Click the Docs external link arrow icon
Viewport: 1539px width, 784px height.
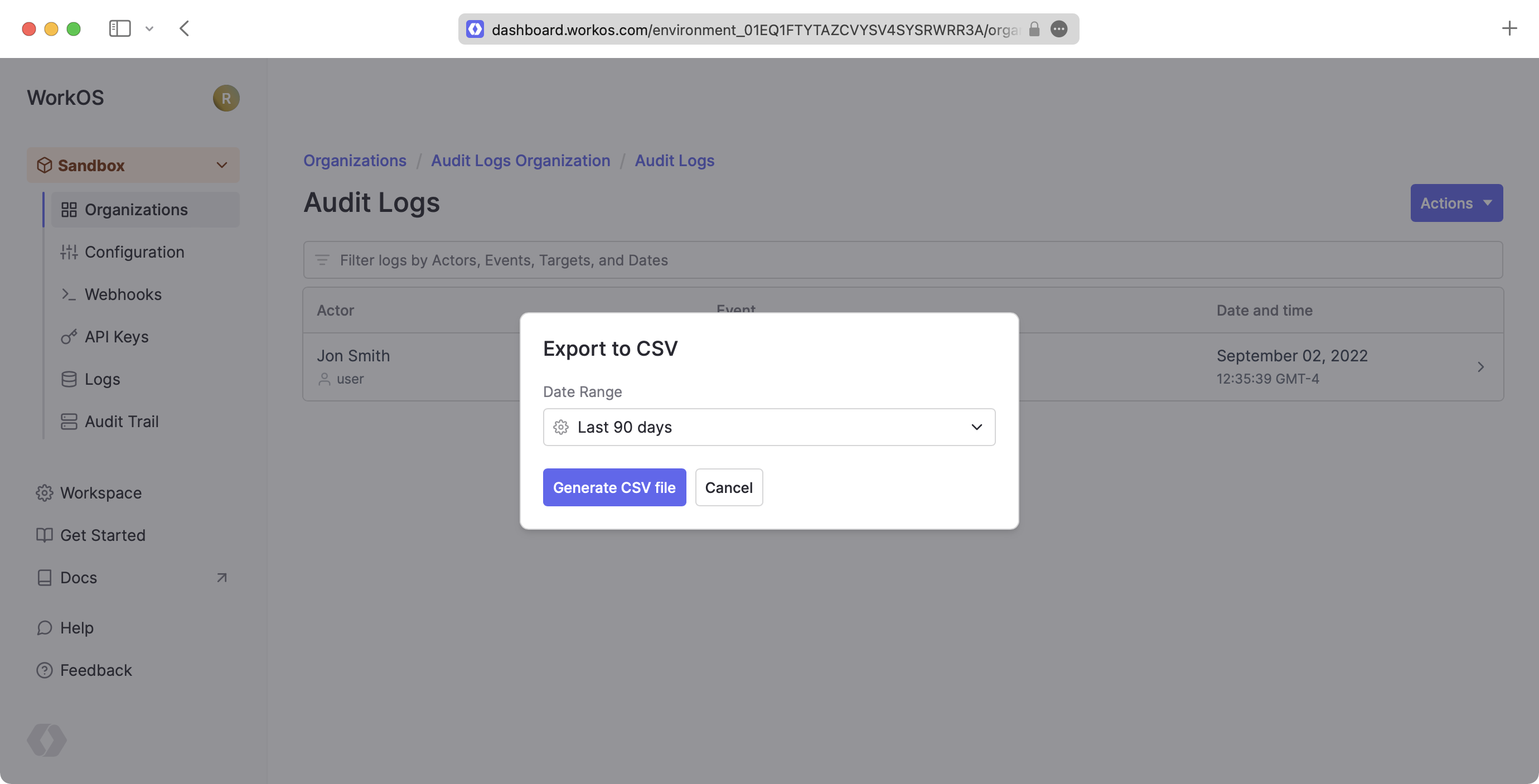[222, 578]
